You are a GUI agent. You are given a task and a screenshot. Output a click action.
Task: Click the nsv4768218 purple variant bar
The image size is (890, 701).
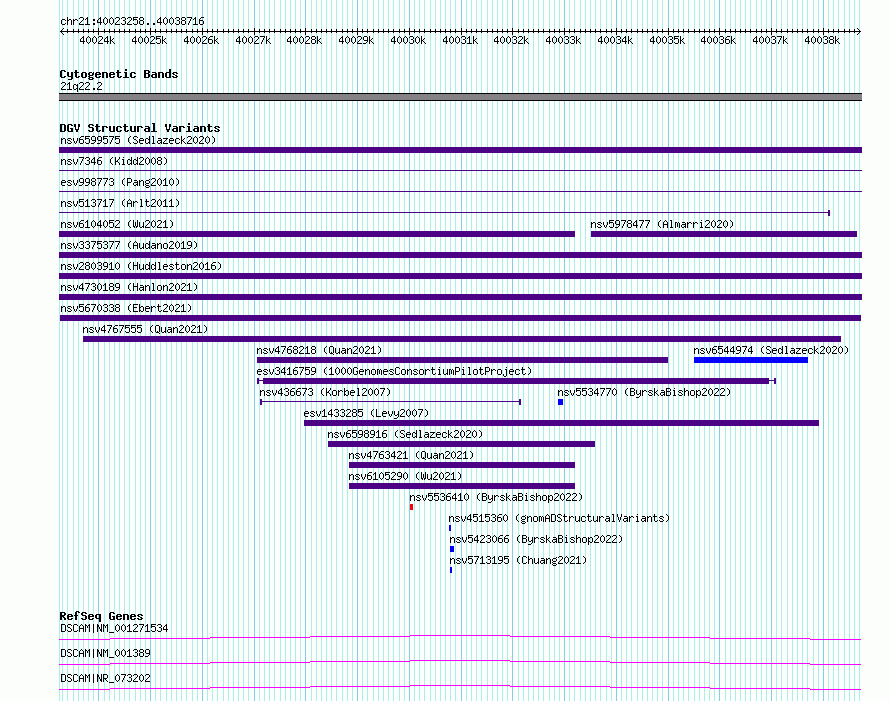pyautogui.click(x=462, y=360)
